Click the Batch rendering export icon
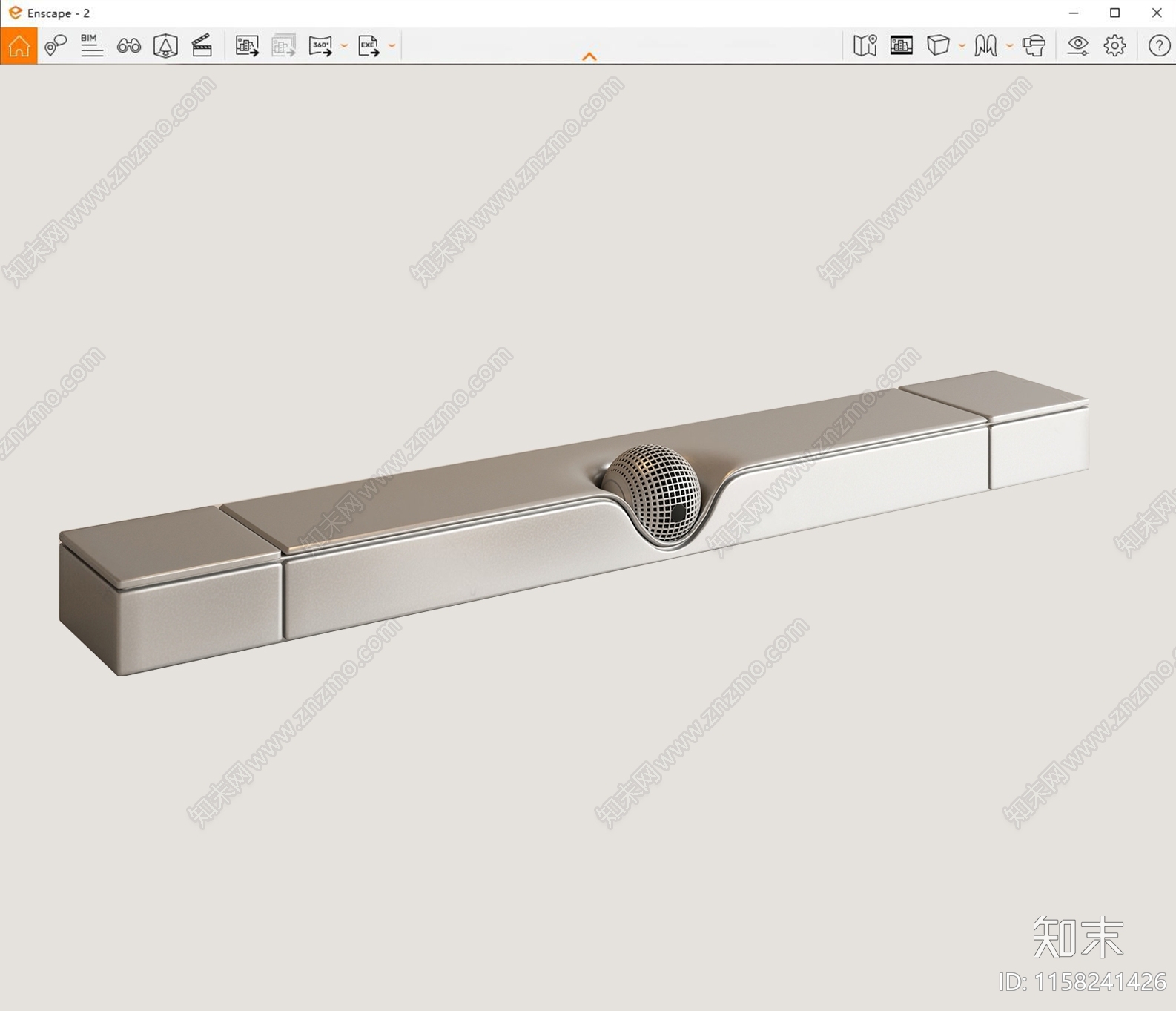The image size is (1176, 1011). [x=283, y=46]
